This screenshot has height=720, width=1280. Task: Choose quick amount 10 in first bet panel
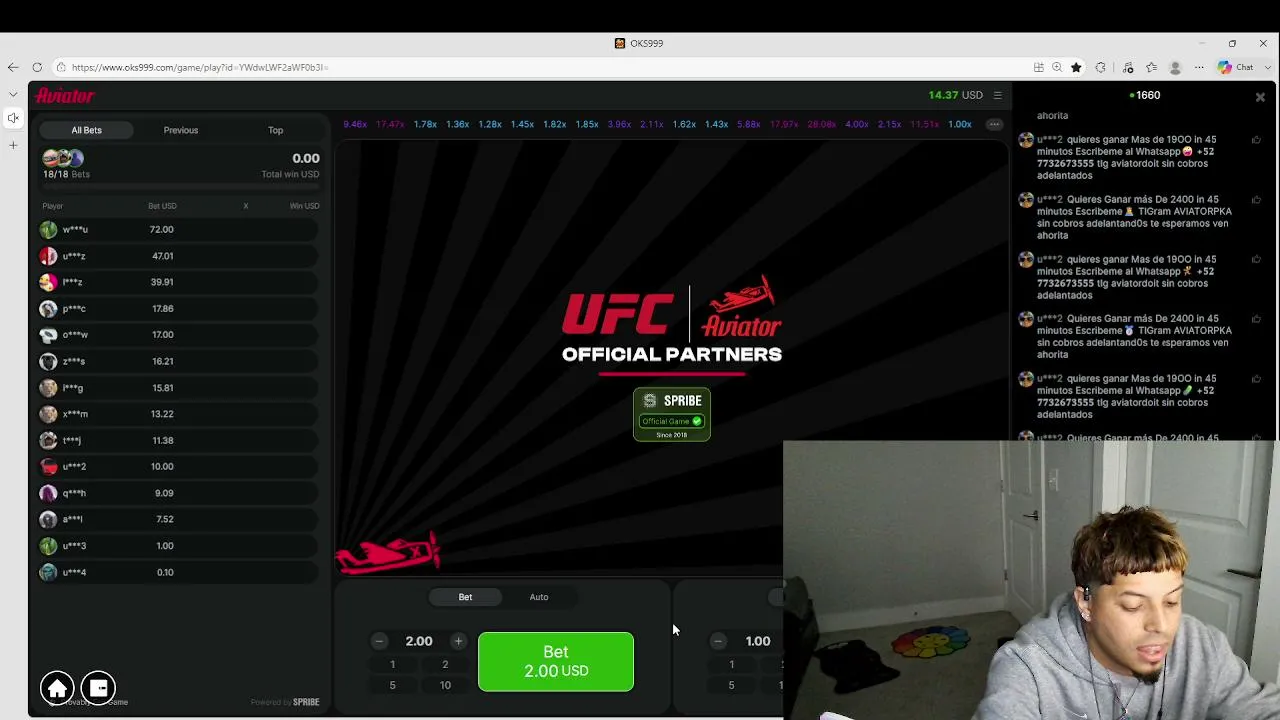(445, 685)
